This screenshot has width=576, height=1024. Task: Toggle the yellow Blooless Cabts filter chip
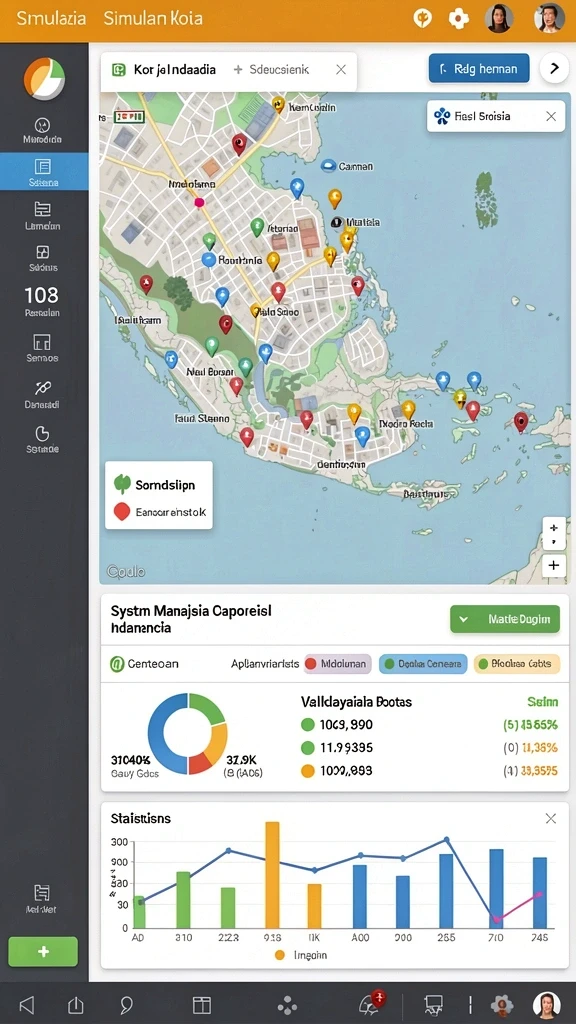(517, 664)
